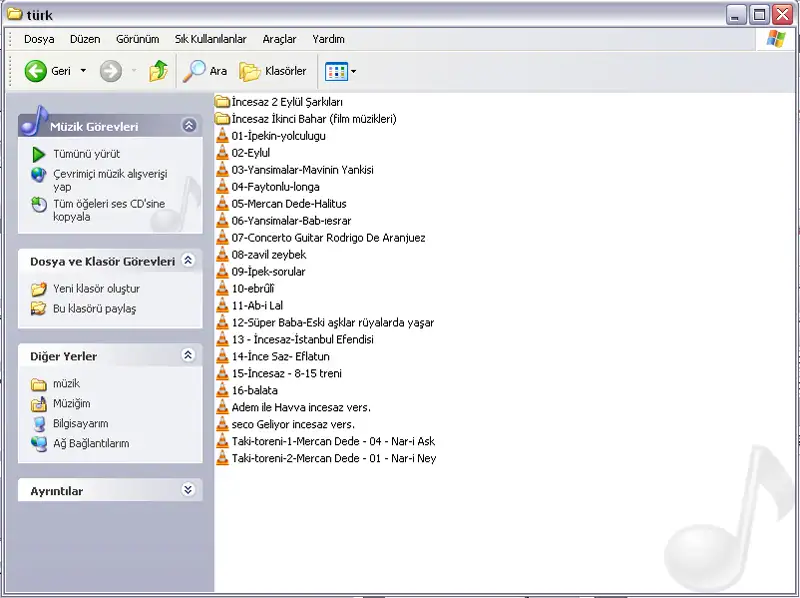Click the play icon beside Tümünü yürüt
Image resolution: width=800 pixels, height=598 pixels.
(x=39, y=154)
